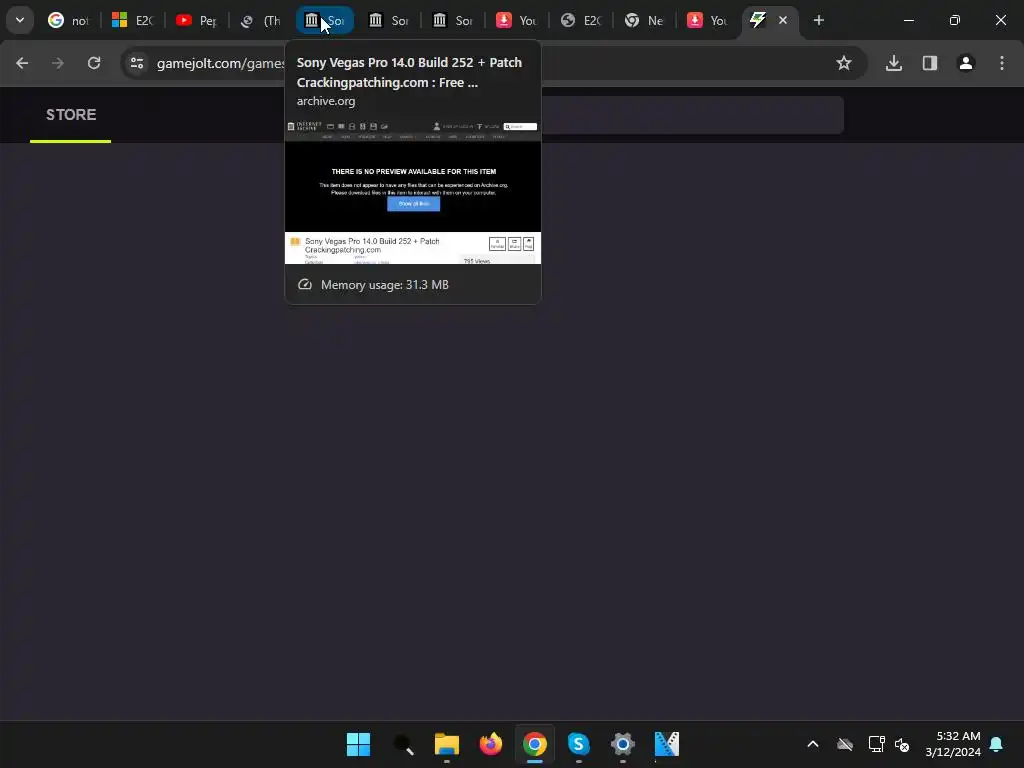Click the cloud sync tray icon
Viewport: 1024px width, 768px height.
coord(845,744)
